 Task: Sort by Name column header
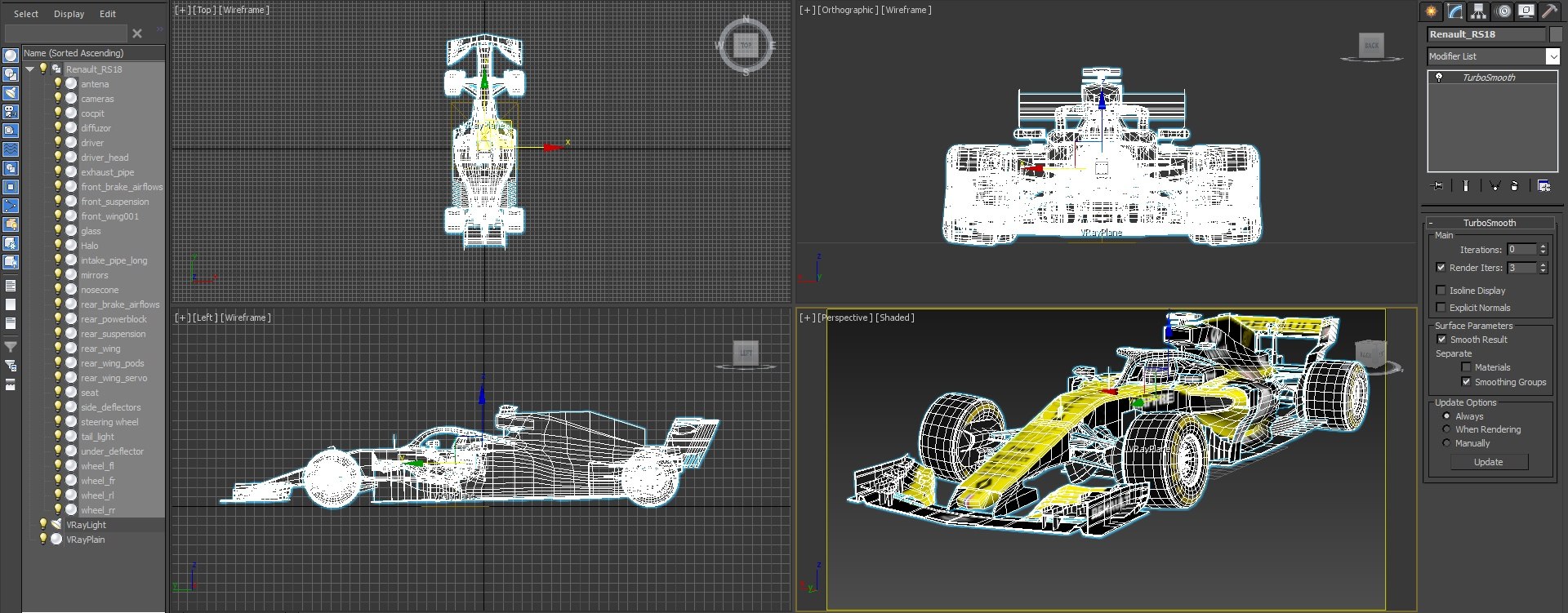point(93,53)
